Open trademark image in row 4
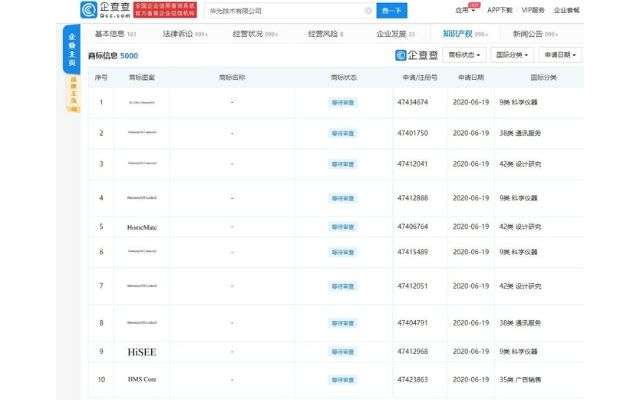 [142, 198]
